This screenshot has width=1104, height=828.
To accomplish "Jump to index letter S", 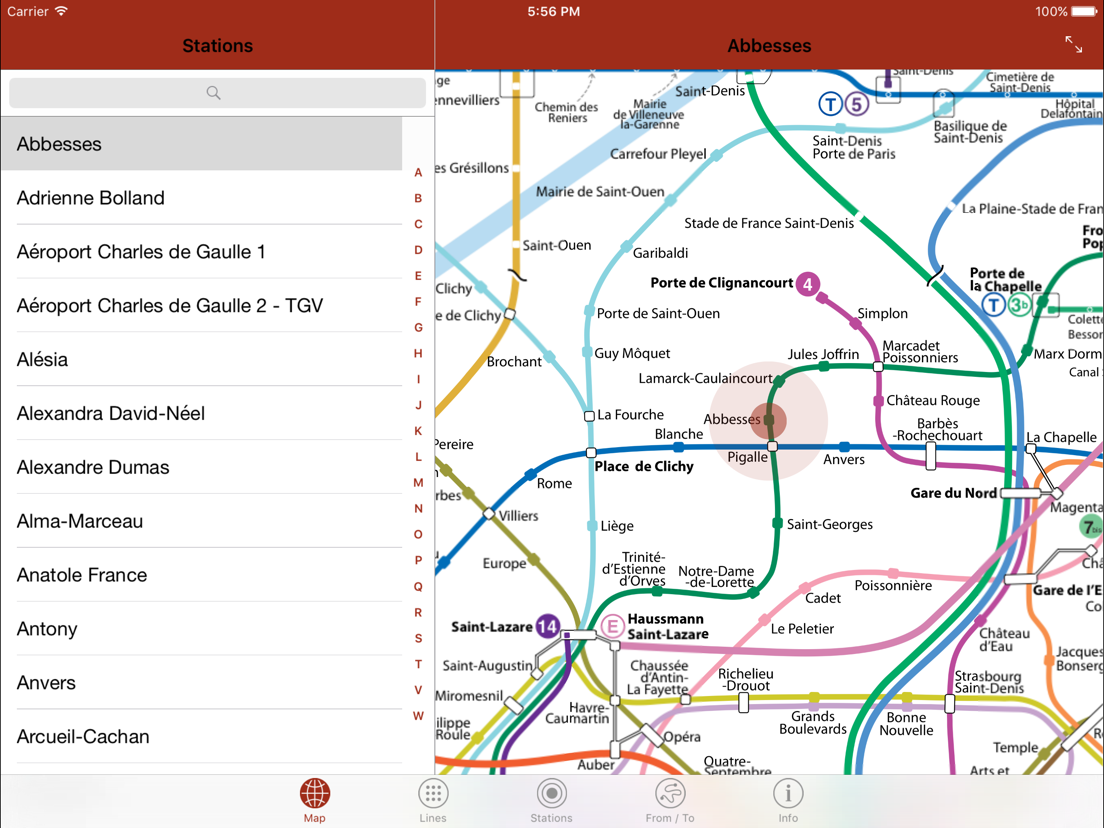I will click(418, 638).
